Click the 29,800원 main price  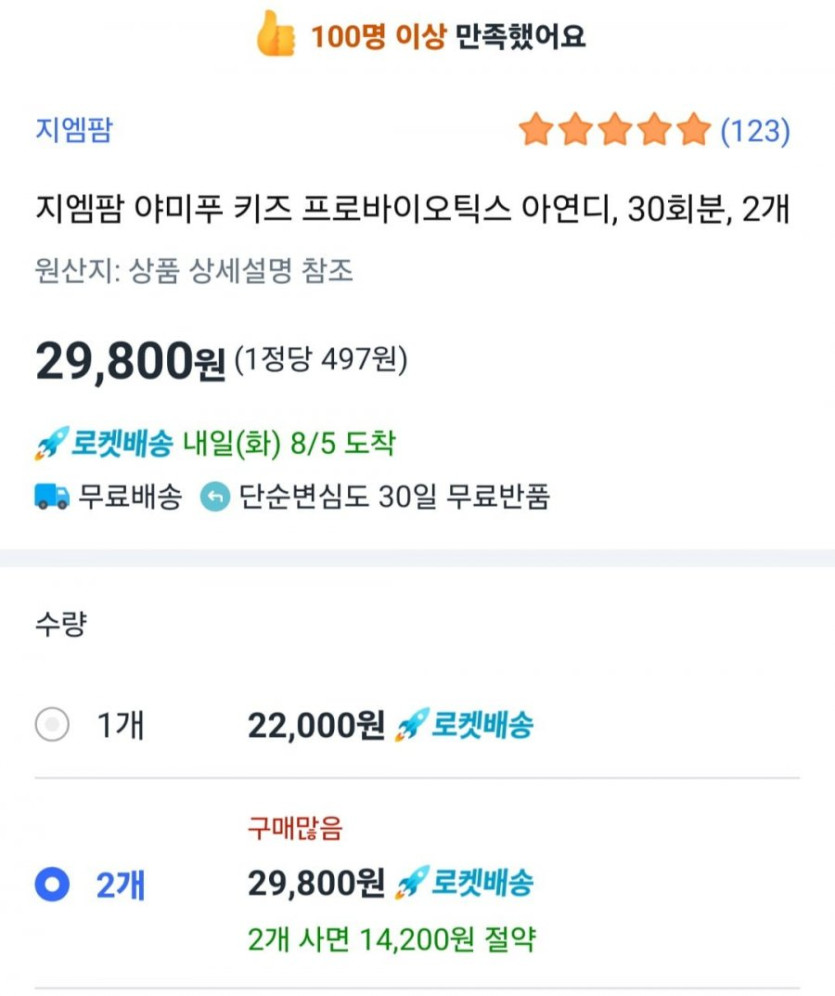coord(130,361)
